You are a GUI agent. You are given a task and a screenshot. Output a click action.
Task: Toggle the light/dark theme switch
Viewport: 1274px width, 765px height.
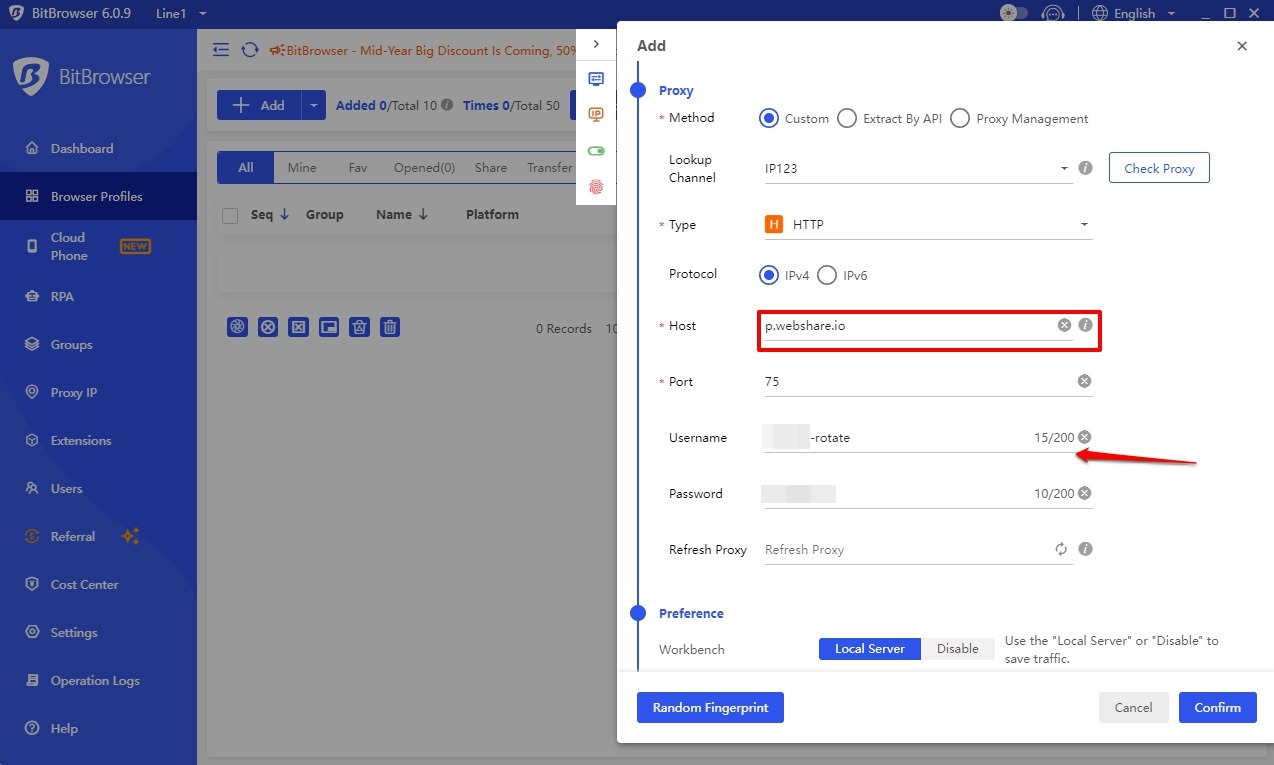(x=1014, y=13)
